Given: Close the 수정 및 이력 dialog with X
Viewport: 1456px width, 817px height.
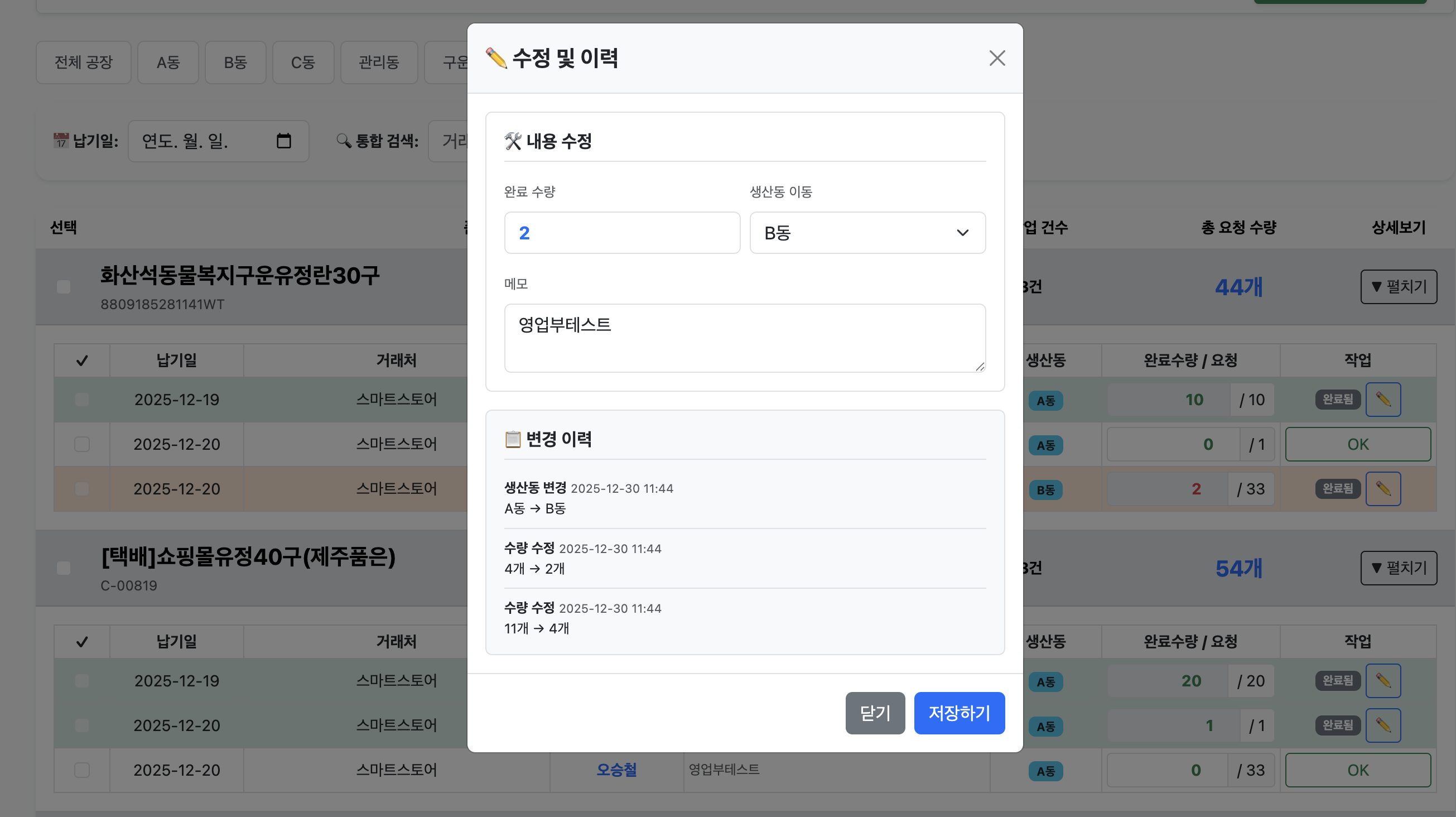Looking at the screenshot, I should coord(996,58).
